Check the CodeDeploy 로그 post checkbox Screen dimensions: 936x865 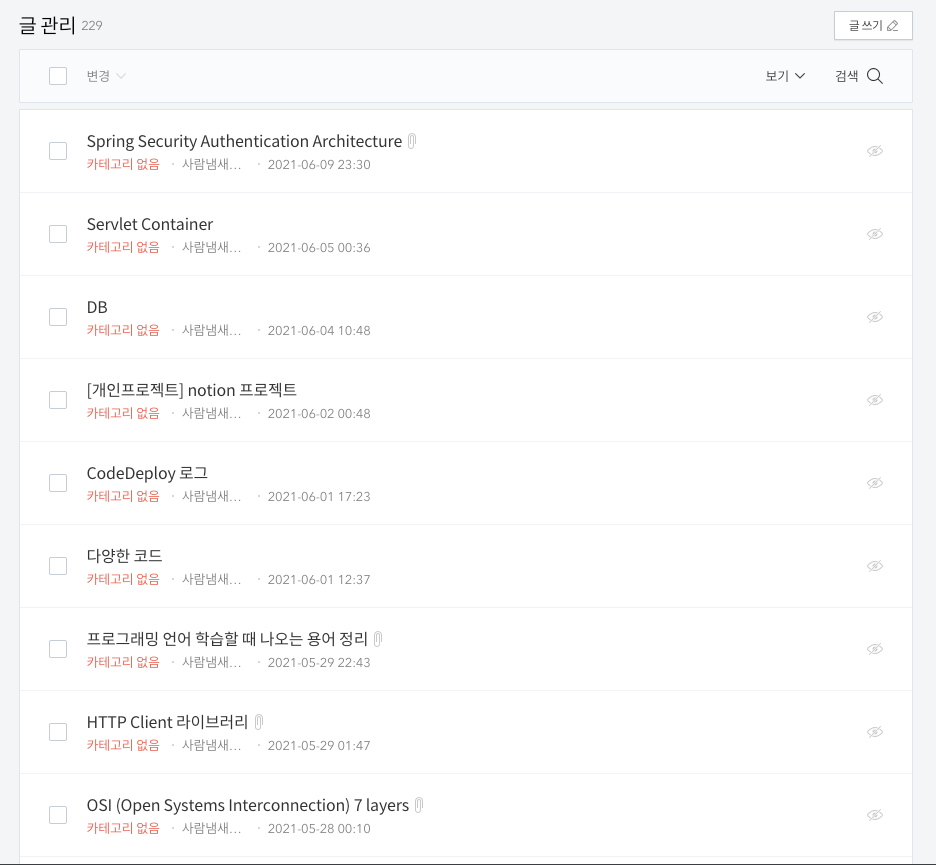tap(58, 483)
